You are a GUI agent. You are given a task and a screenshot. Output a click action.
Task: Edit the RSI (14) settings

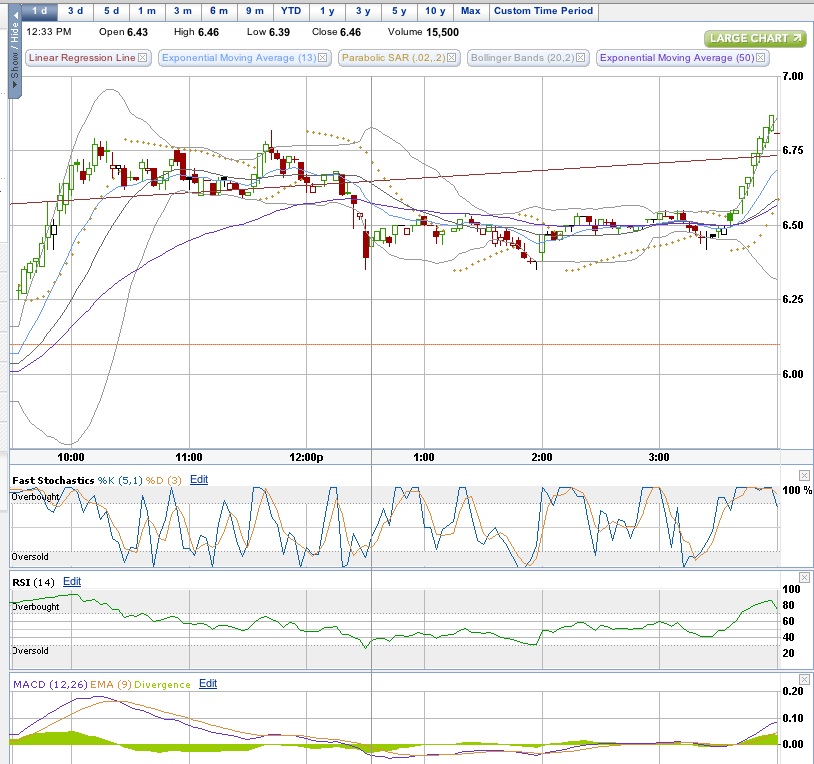[72, 582]
